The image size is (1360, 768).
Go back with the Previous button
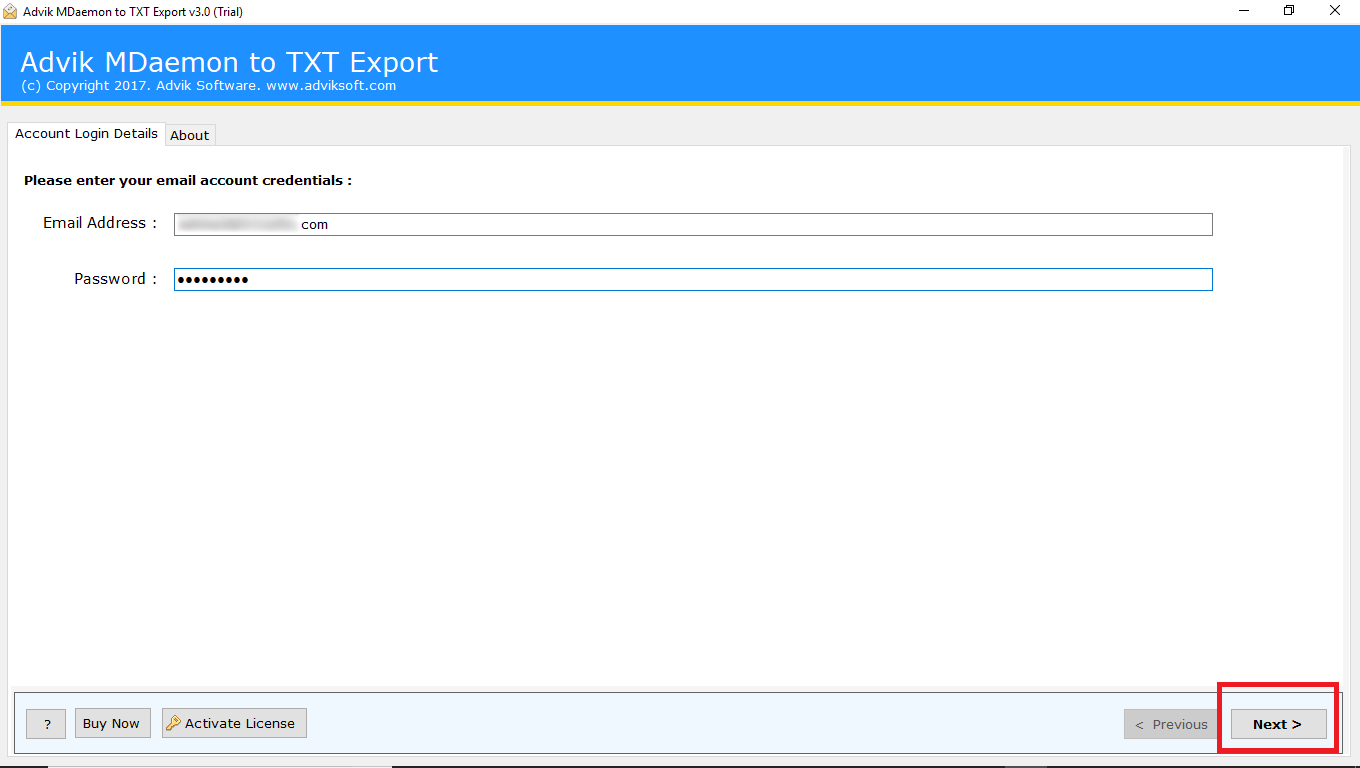(x=1171, y=724)
